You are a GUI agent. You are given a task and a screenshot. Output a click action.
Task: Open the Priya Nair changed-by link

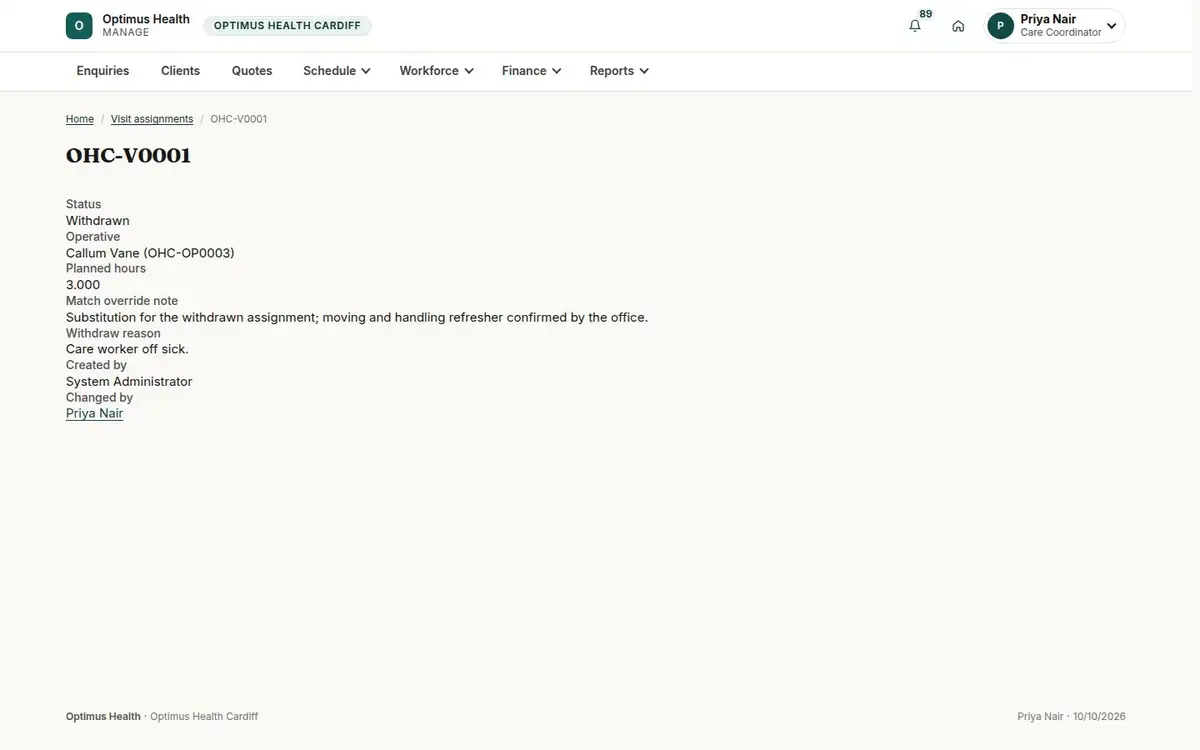(x=95, y=413)
